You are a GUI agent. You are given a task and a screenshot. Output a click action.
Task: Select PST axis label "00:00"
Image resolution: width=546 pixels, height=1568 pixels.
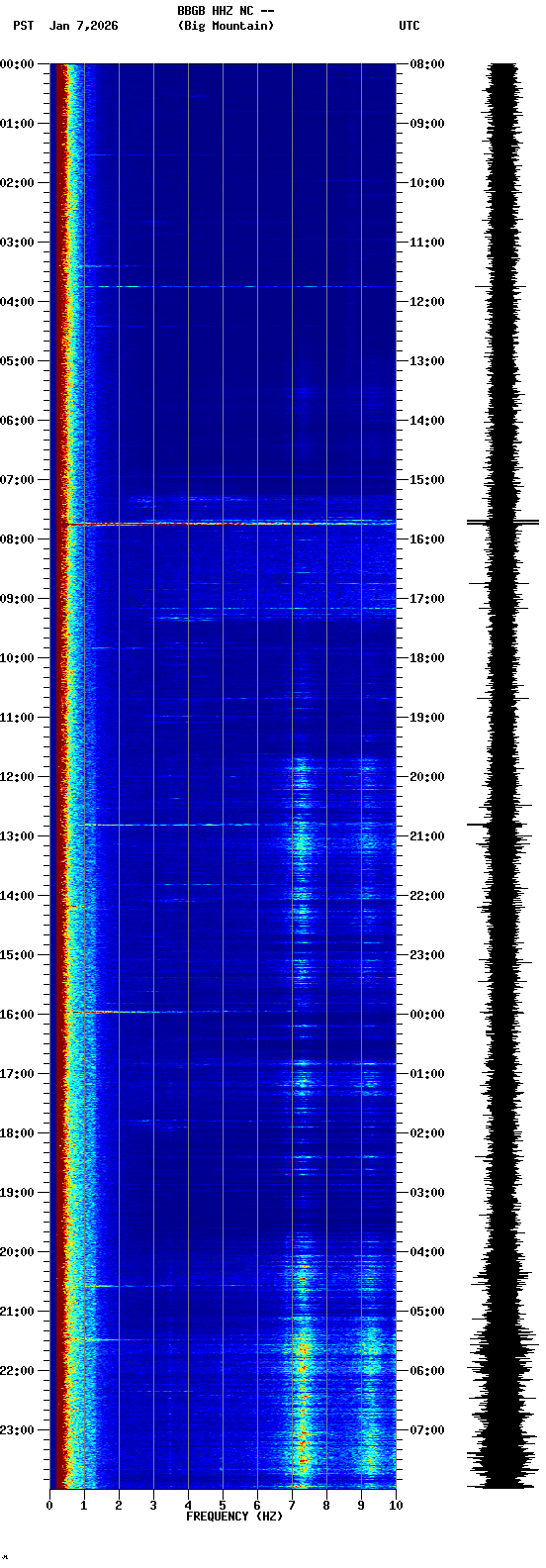click(17, 64)
